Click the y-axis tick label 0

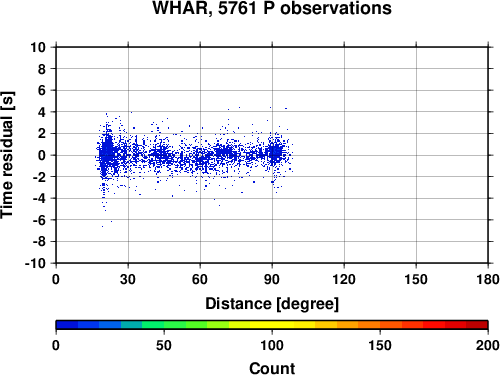(42, 155)
